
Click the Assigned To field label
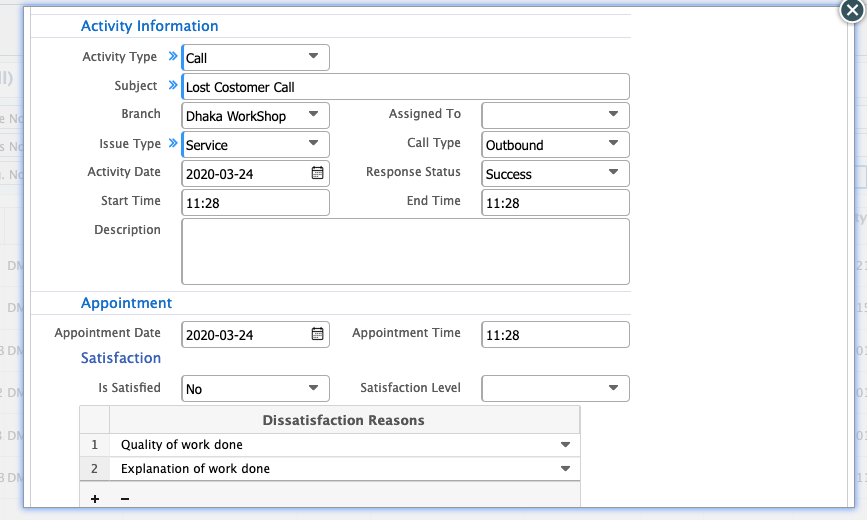tap(425, 114)
